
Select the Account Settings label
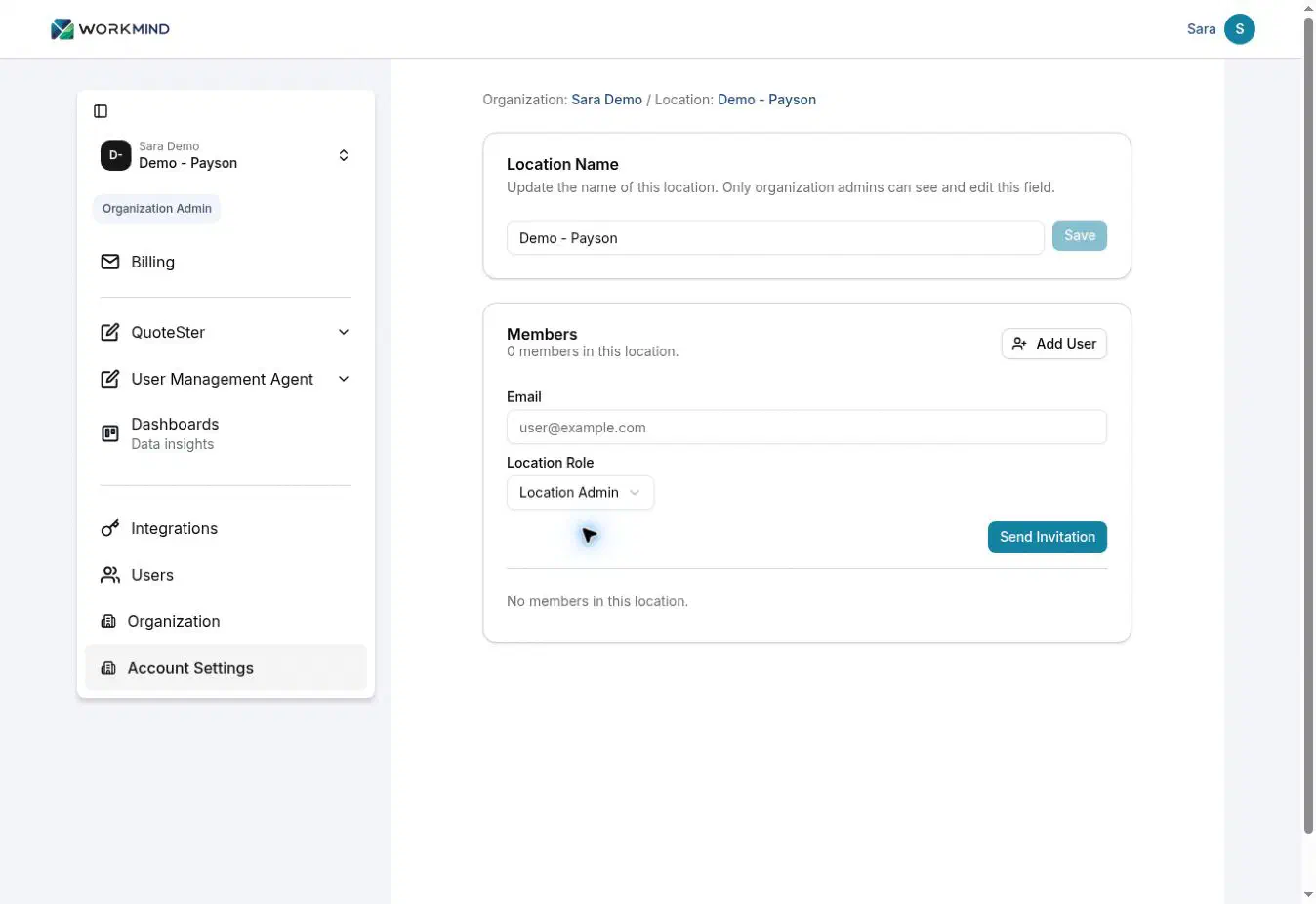click(190, 668)
